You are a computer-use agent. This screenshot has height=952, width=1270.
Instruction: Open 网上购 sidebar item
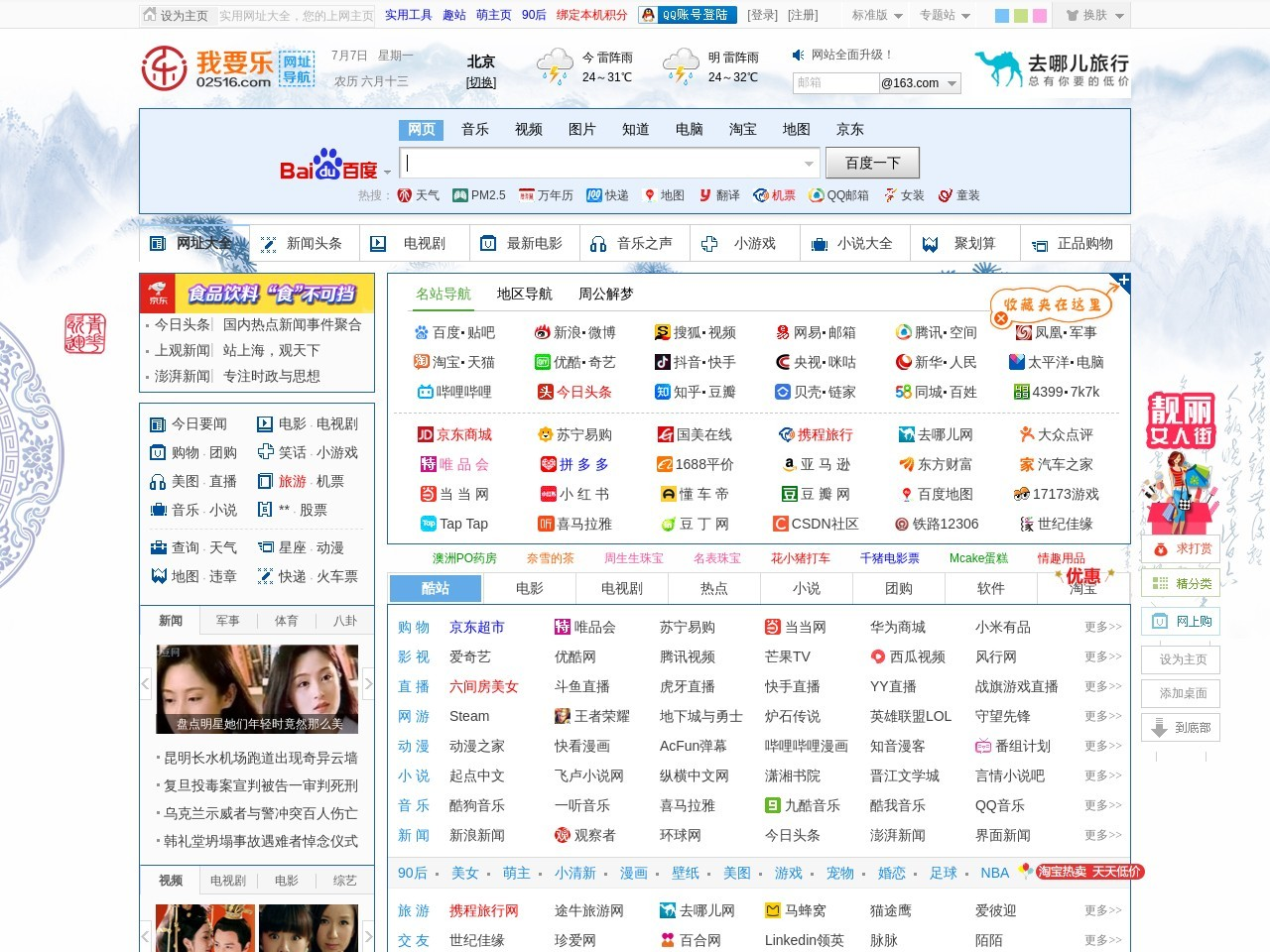point(1181,621)
